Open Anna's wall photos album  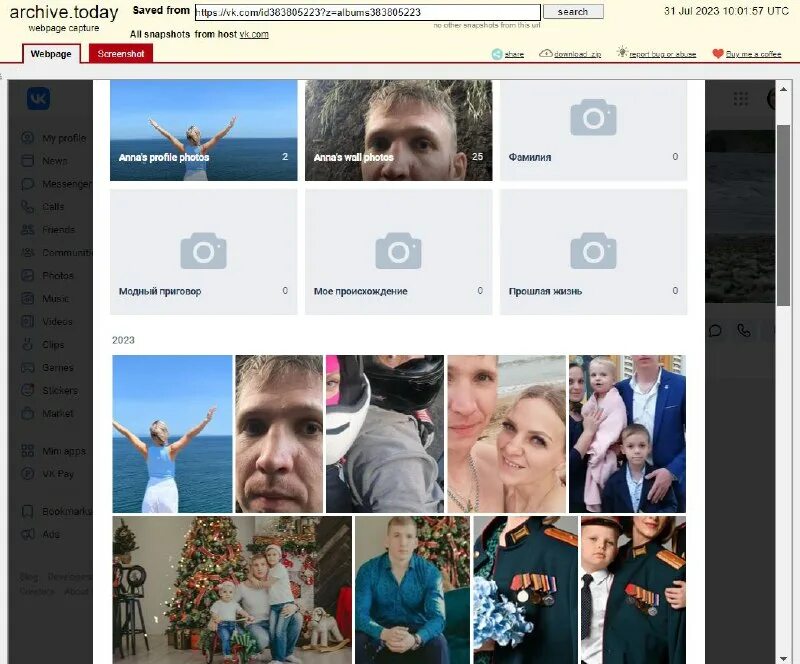(x=398, y=130)
